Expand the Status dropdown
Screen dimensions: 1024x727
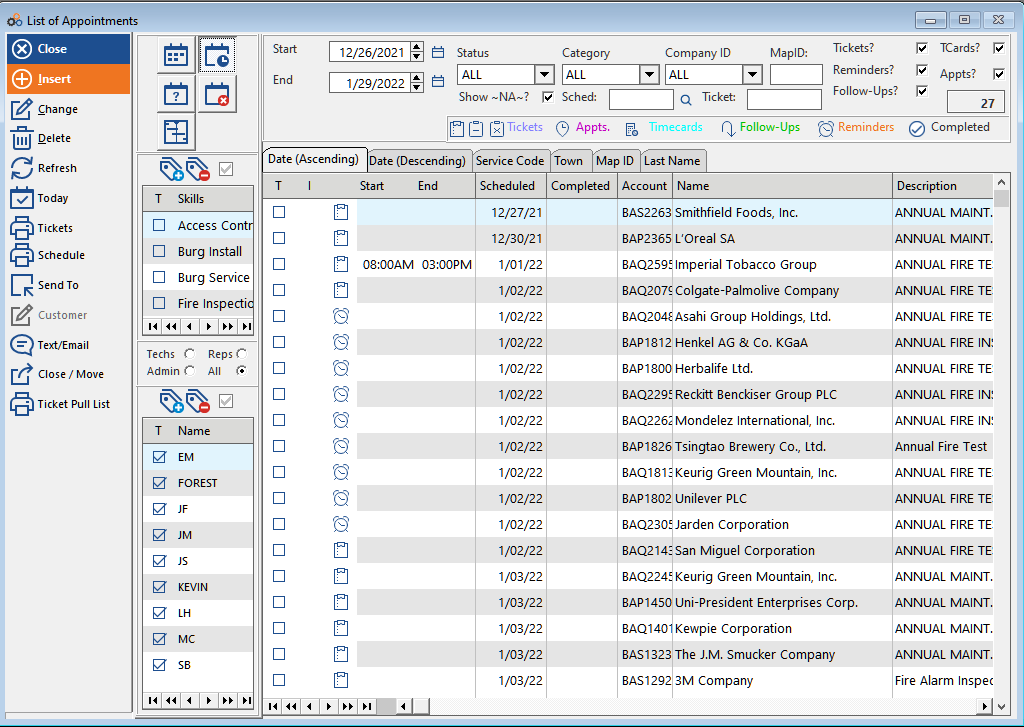544,75
